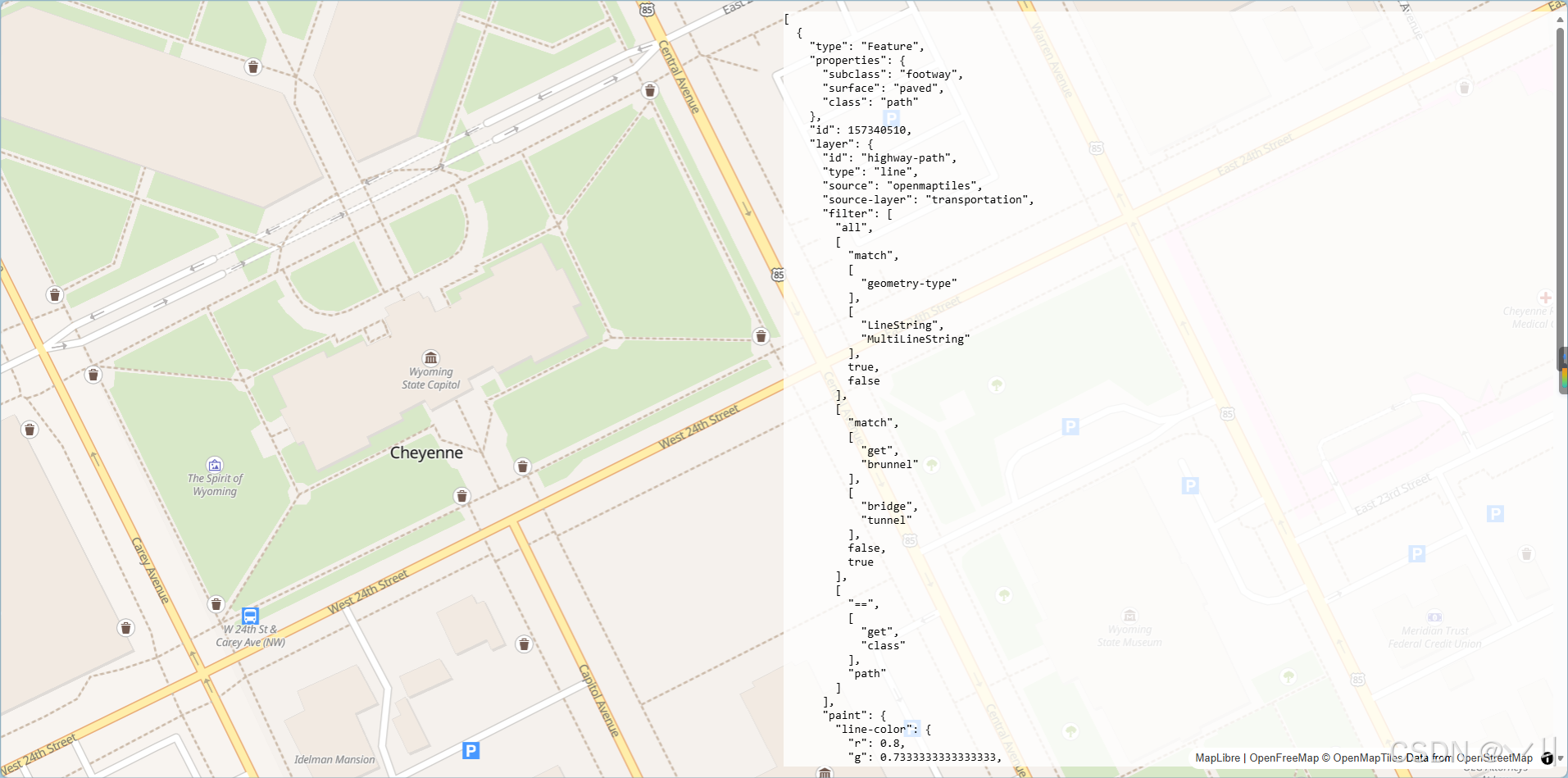
Task: Click the Wyoming State Capitol building icon
Action: [431, 357]
